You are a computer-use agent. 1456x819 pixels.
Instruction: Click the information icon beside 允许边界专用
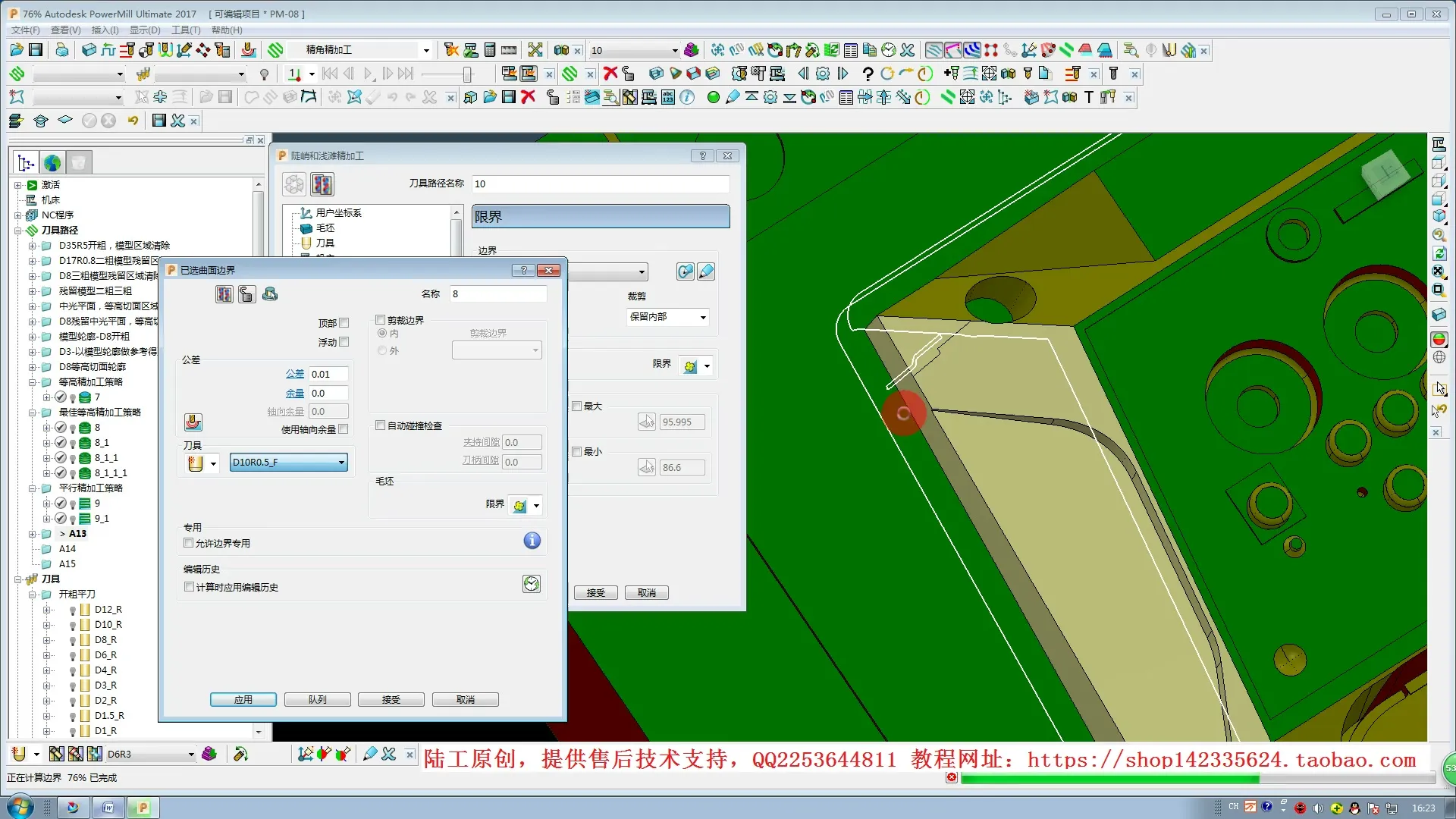coord(532,541)
